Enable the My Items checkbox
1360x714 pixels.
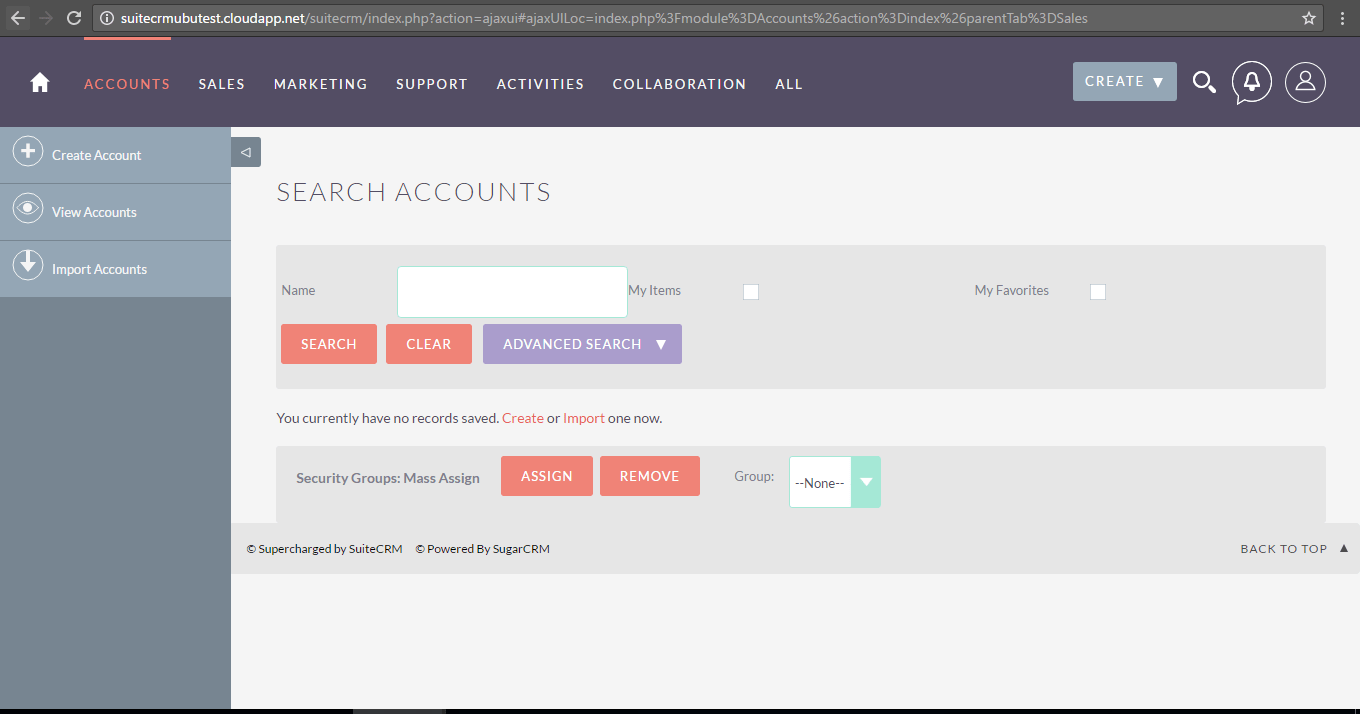pyautogui.click(x=751, y=292)
